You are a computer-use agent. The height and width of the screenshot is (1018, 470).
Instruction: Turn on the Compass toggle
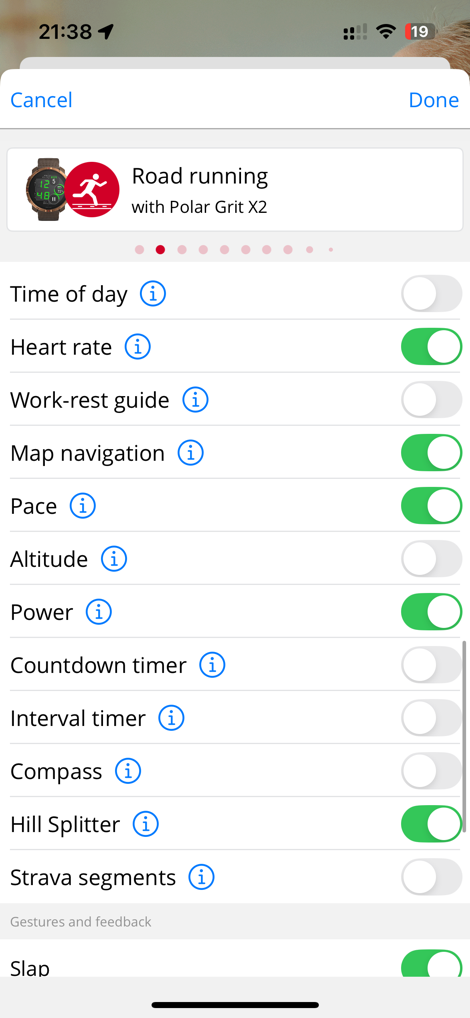432,771
